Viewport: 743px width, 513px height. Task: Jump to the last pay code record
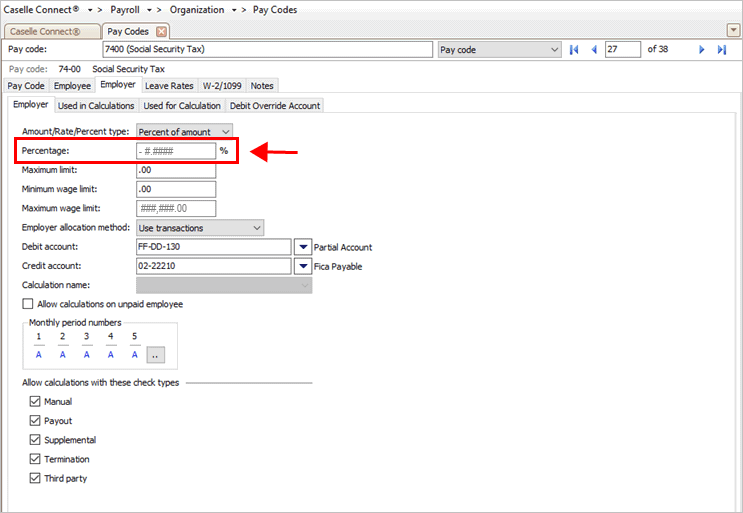722,50
